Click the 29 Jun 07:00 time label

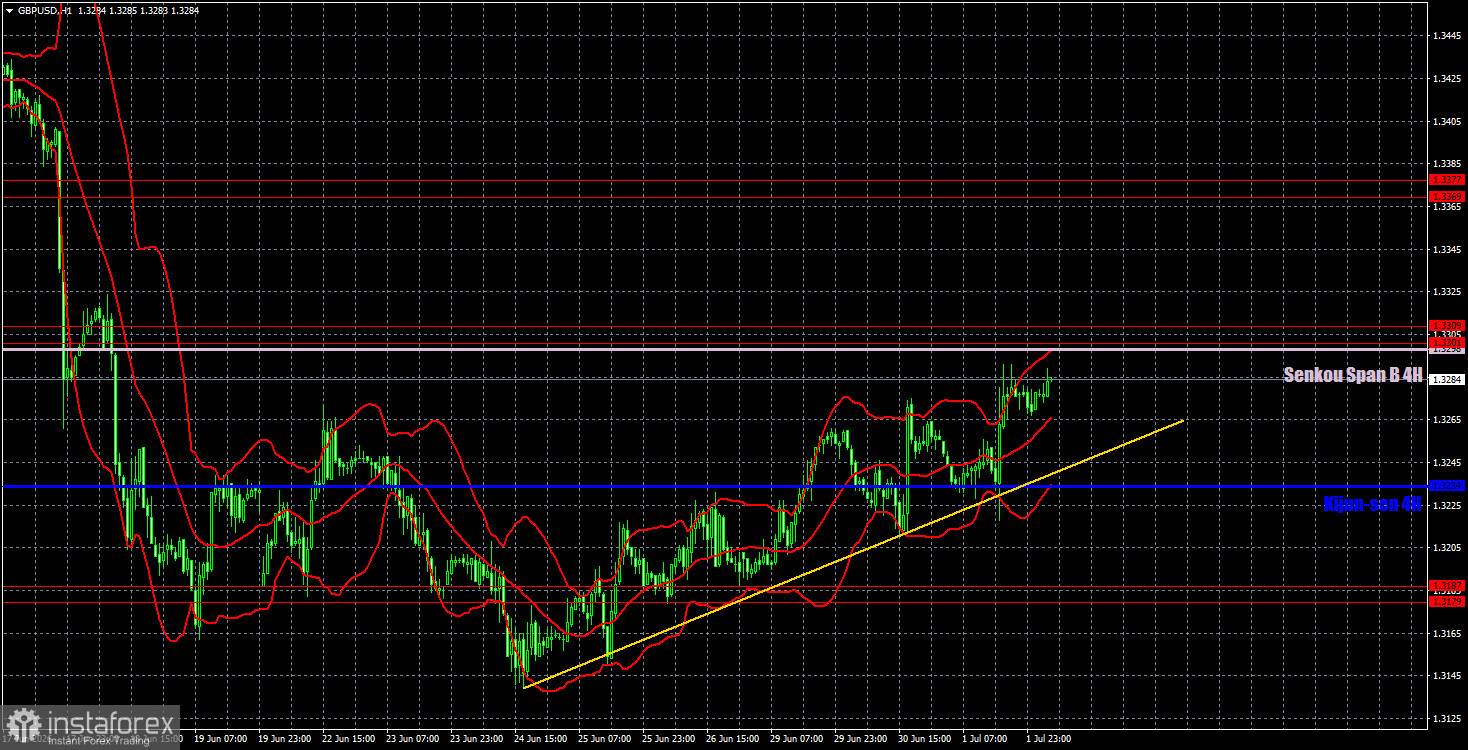pyautogui.click(x=796, y=740)
